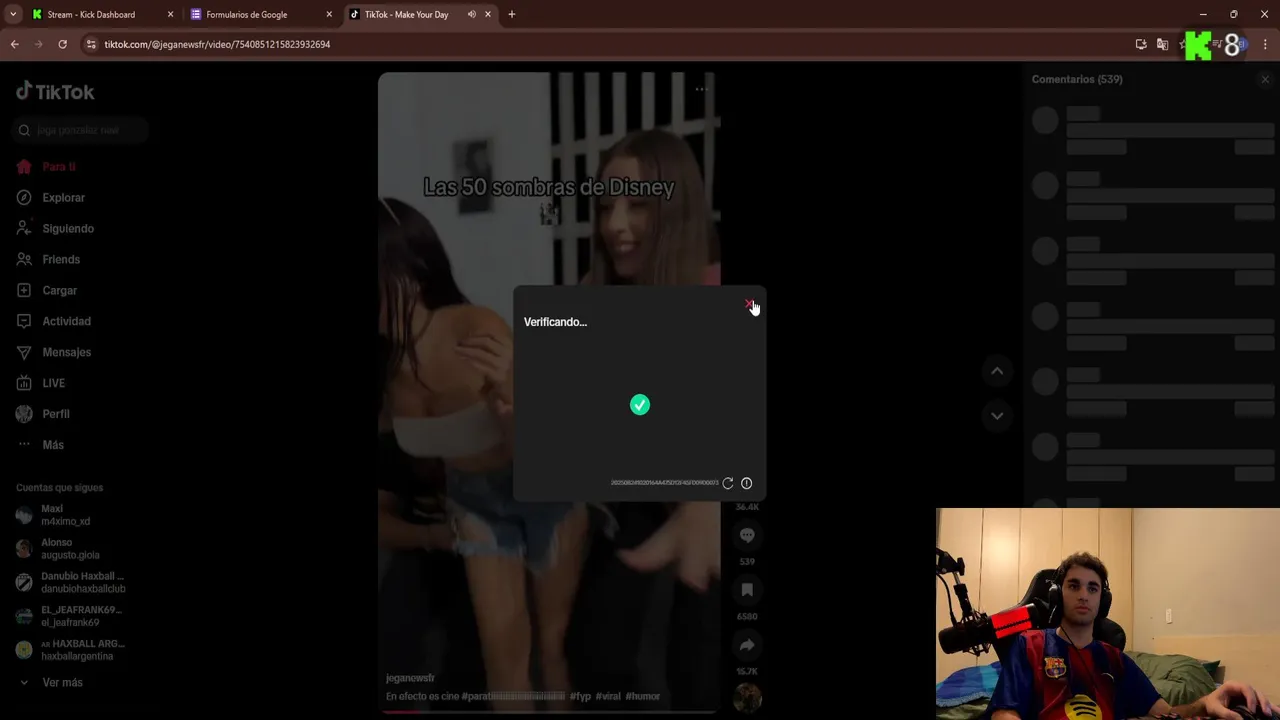Click the #humor hashtag

[x=642, y=696]
